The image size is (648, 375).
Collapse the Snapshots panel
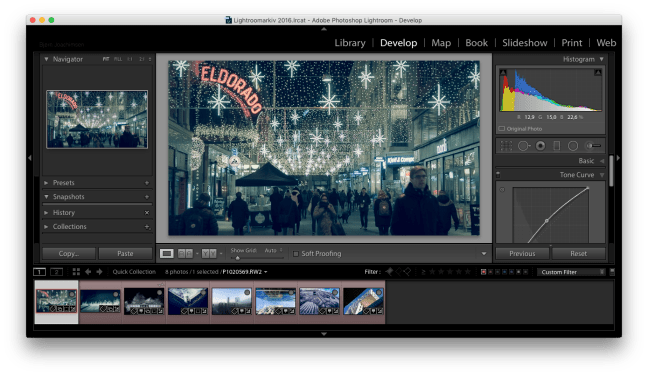46,196
